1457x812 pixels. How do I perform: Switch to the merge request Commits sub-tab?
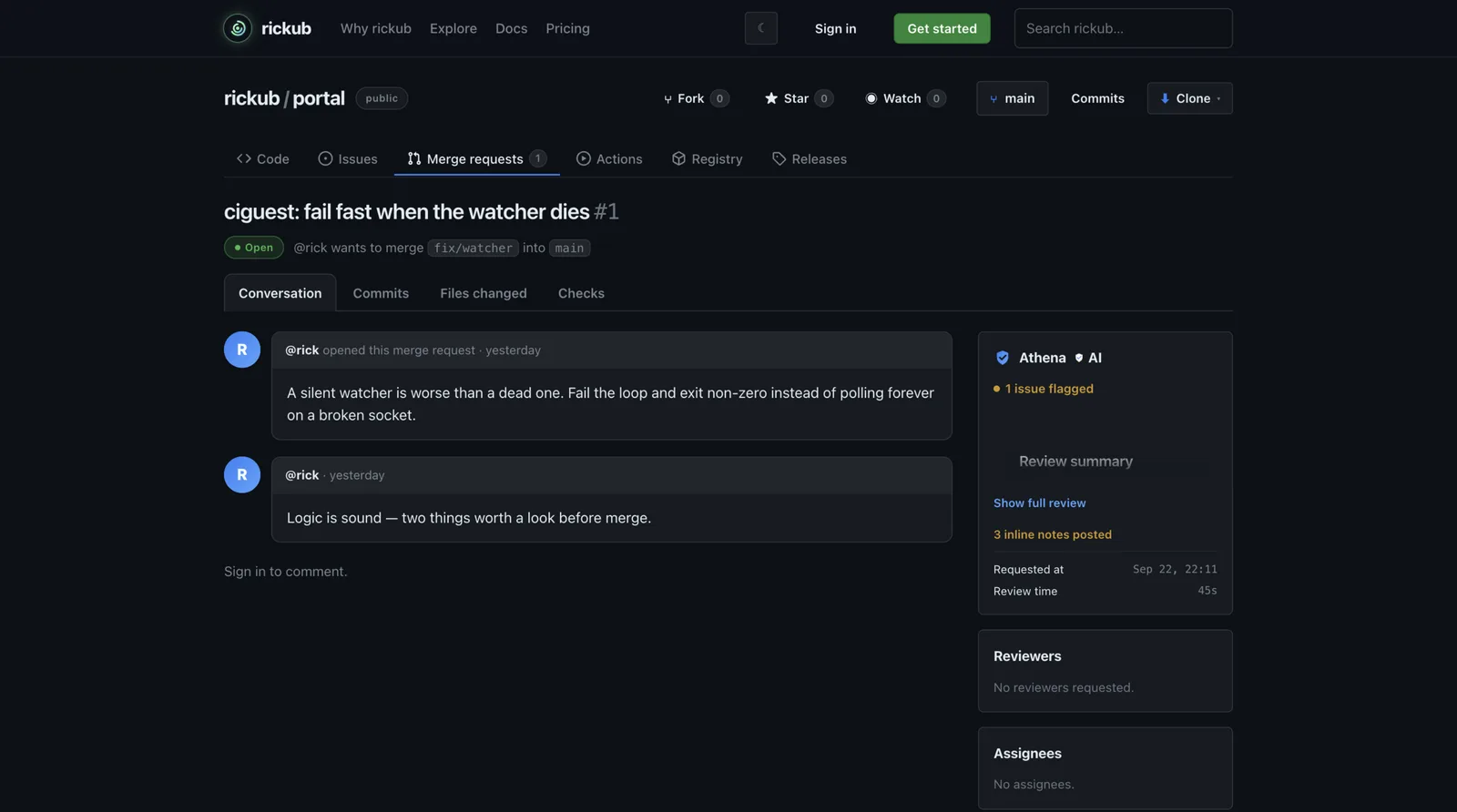click(381, 293)
